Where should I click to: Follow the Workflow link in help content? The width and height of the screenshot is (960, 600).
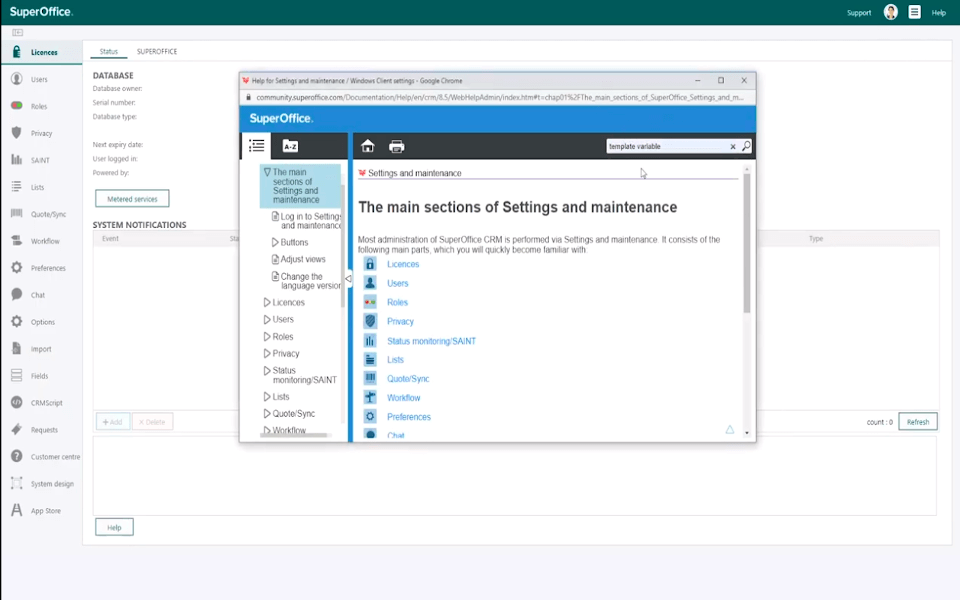click(x=403, y=398)
